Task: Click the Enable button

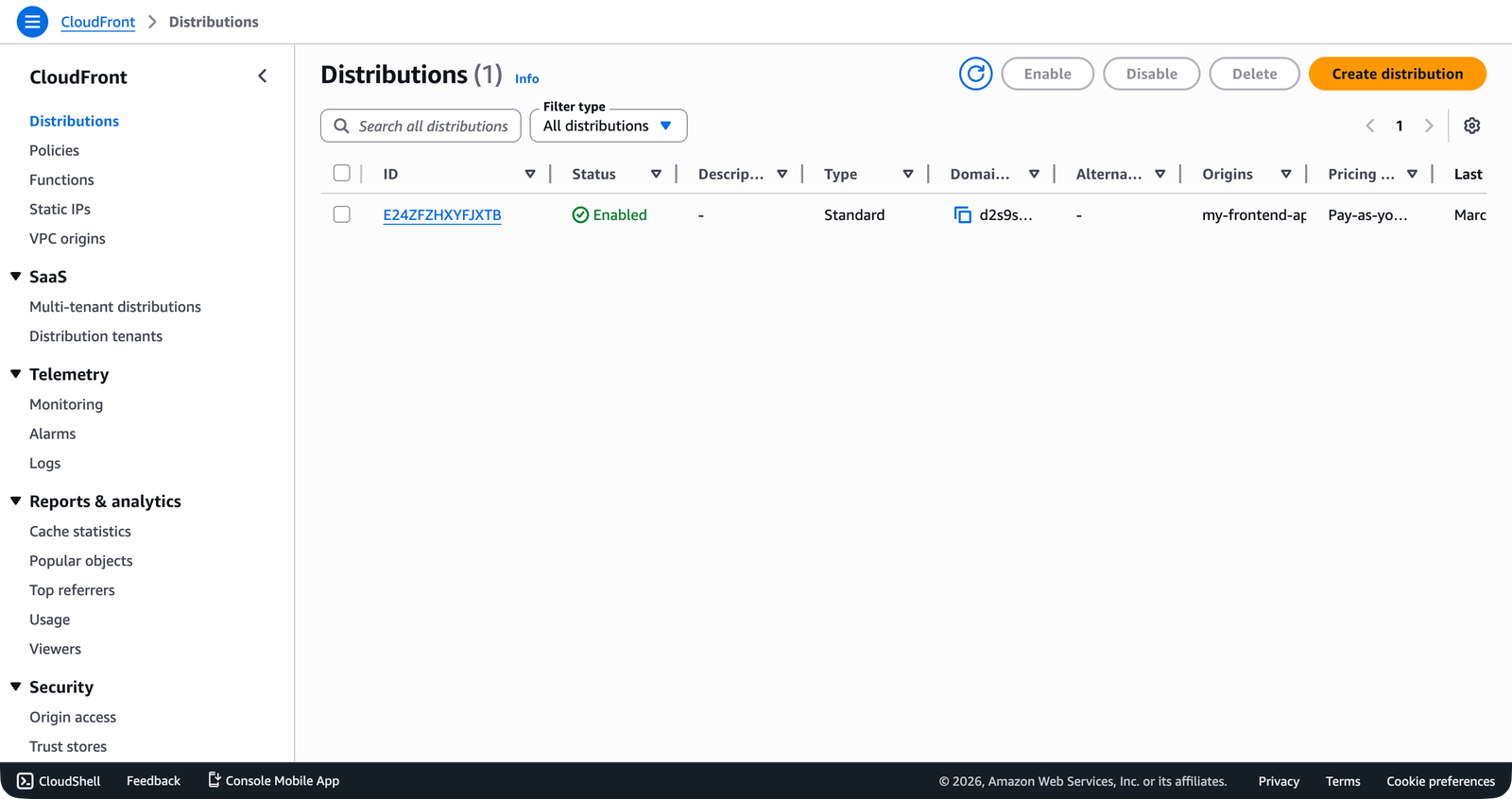Action: (x=1047, y=74)
